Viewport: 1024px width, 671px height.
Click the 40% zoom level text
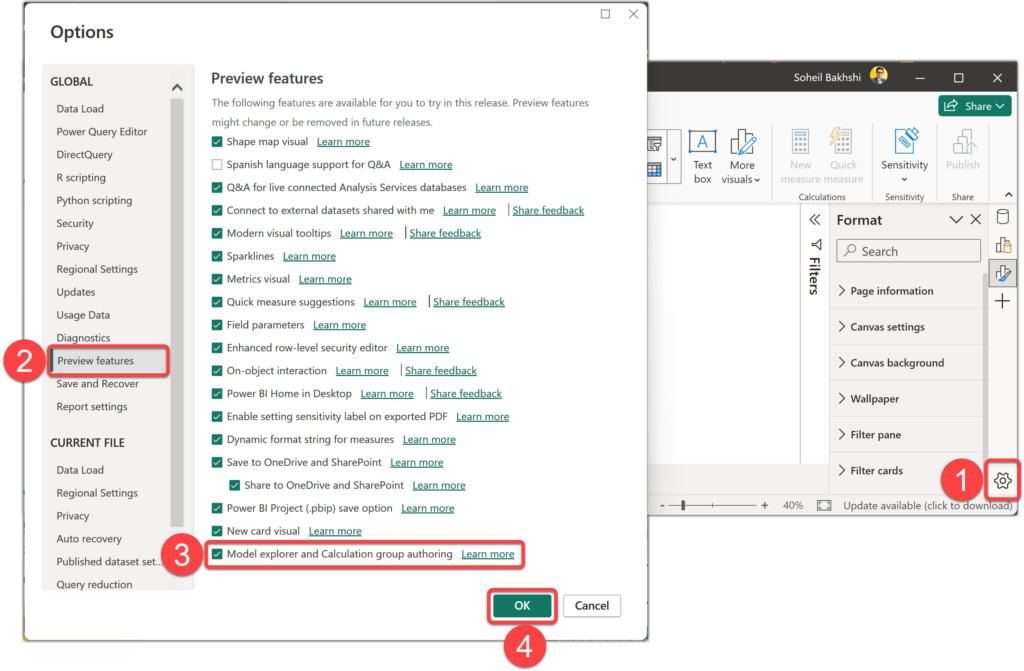click(x=793, y=506)
